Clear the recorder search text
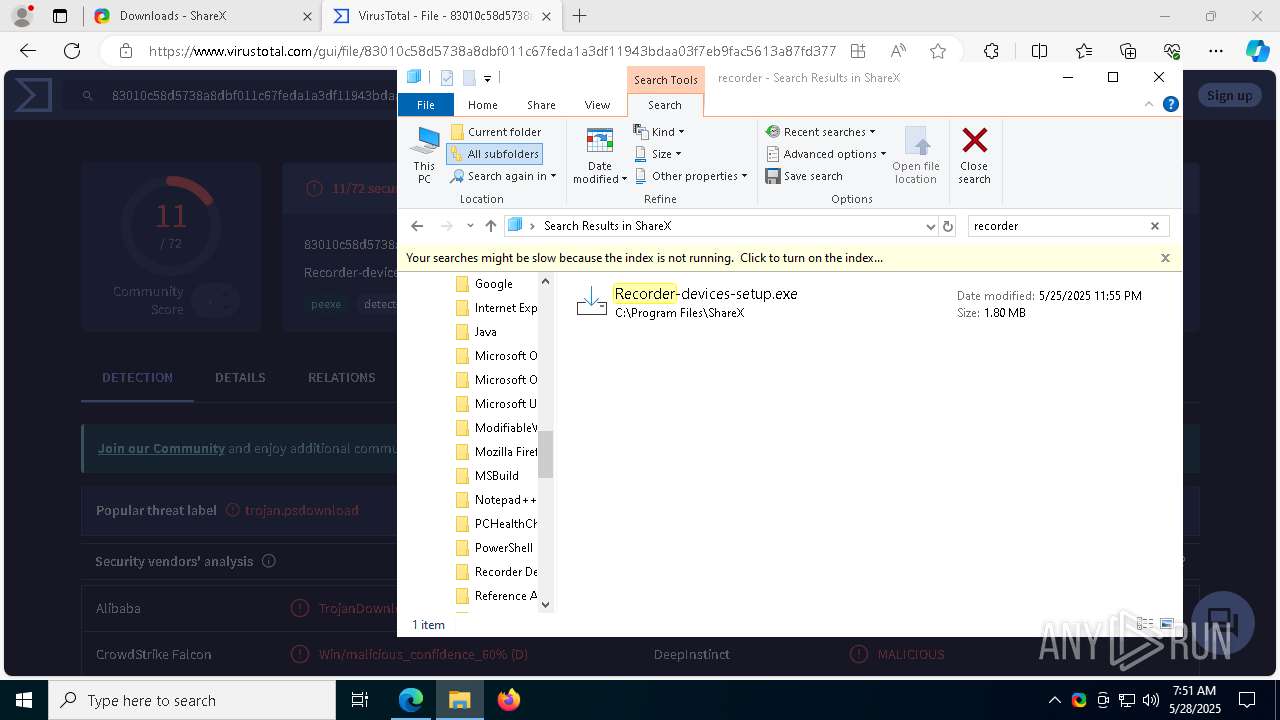This screenshot has width=1280, height=720. coord(1155,226)
